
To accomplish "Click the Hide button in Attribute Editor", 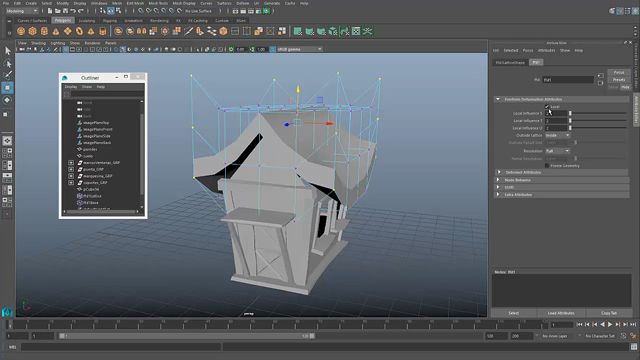I will coord(625,87).
